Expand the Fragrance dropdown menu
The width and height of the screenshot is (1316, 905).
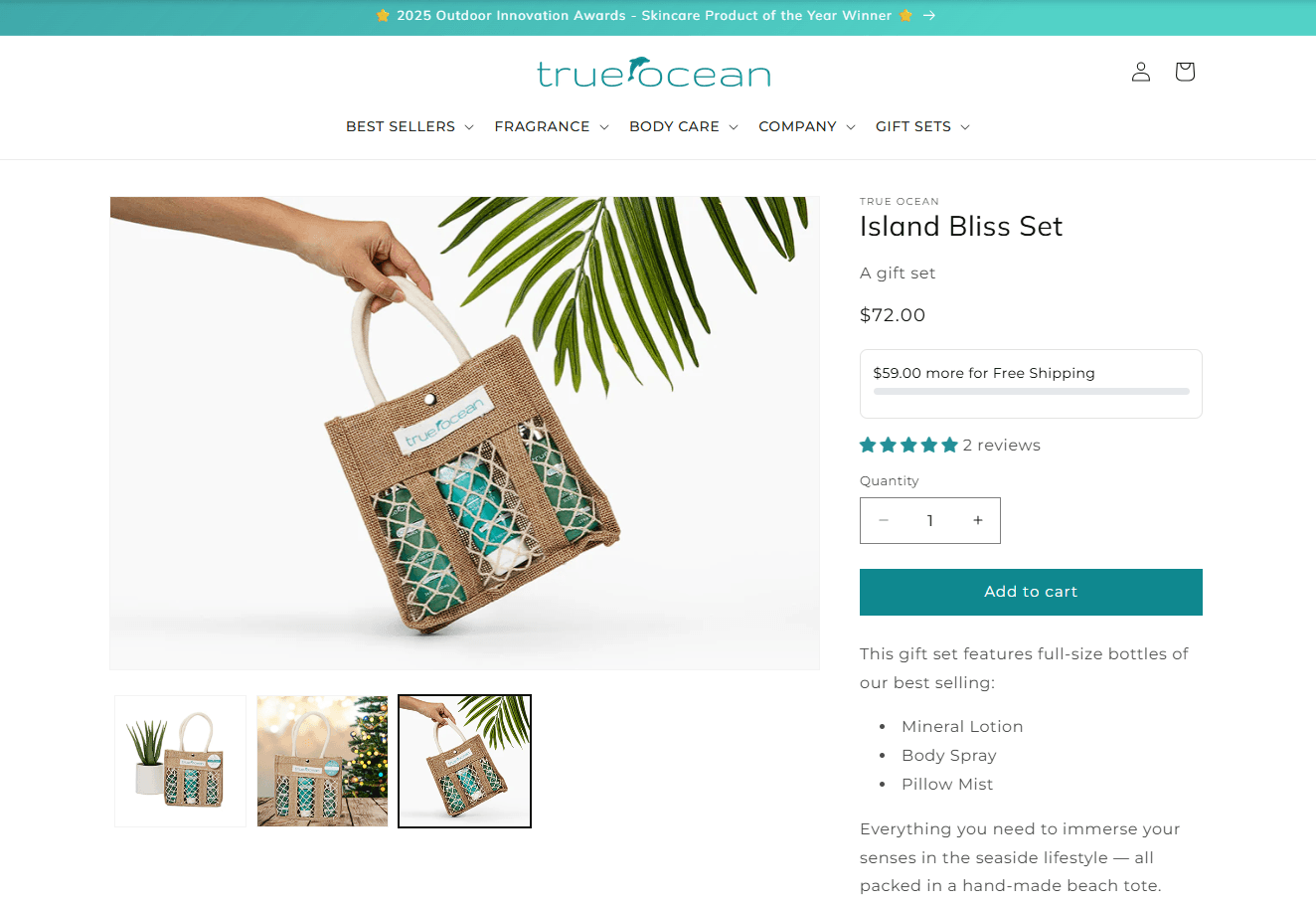pyautogui.click(x=552, y=126)
